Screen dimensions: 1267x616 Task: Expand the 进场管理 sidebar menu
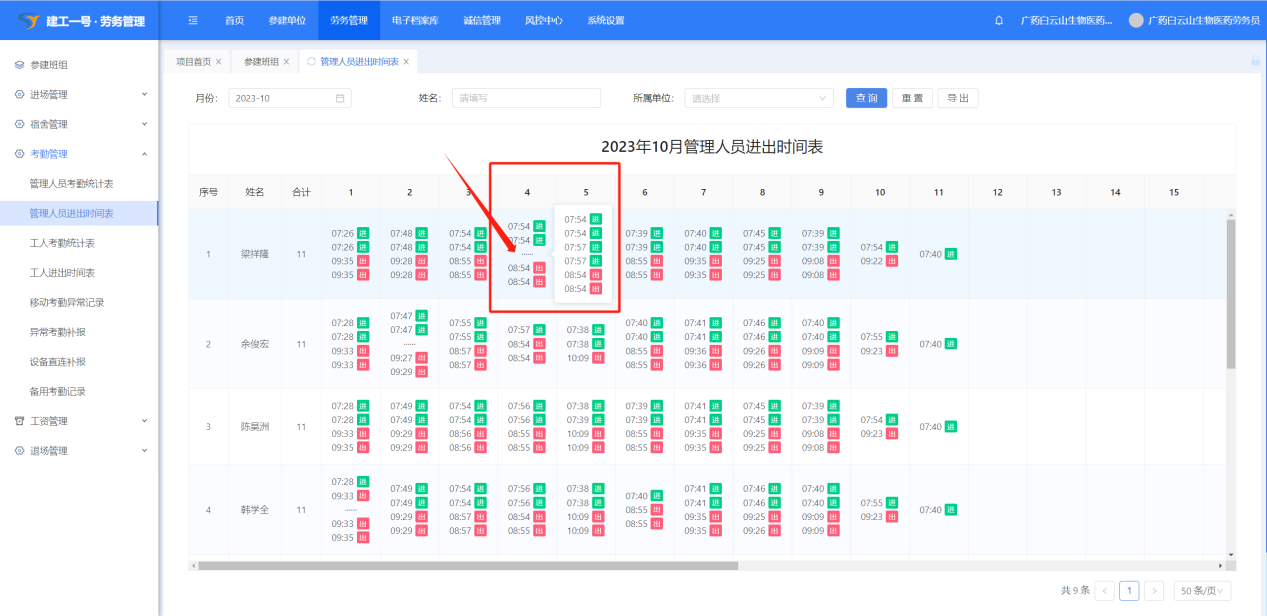(x=79, y=94)
